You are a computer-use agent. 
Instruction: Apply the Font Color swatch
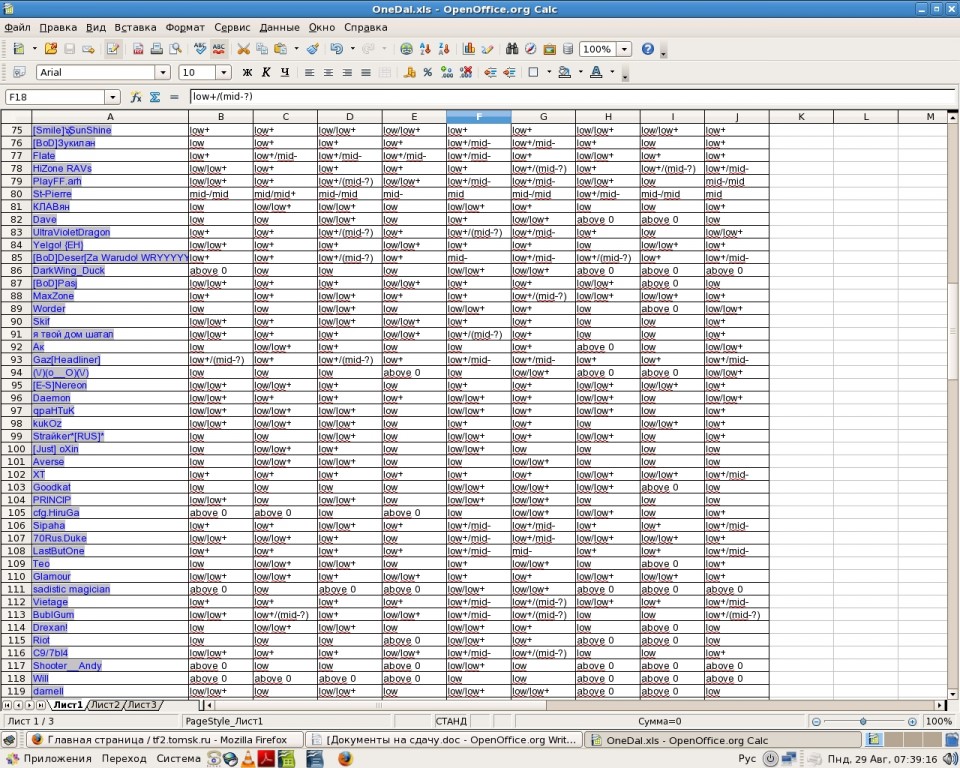click(x=596, y=72)
